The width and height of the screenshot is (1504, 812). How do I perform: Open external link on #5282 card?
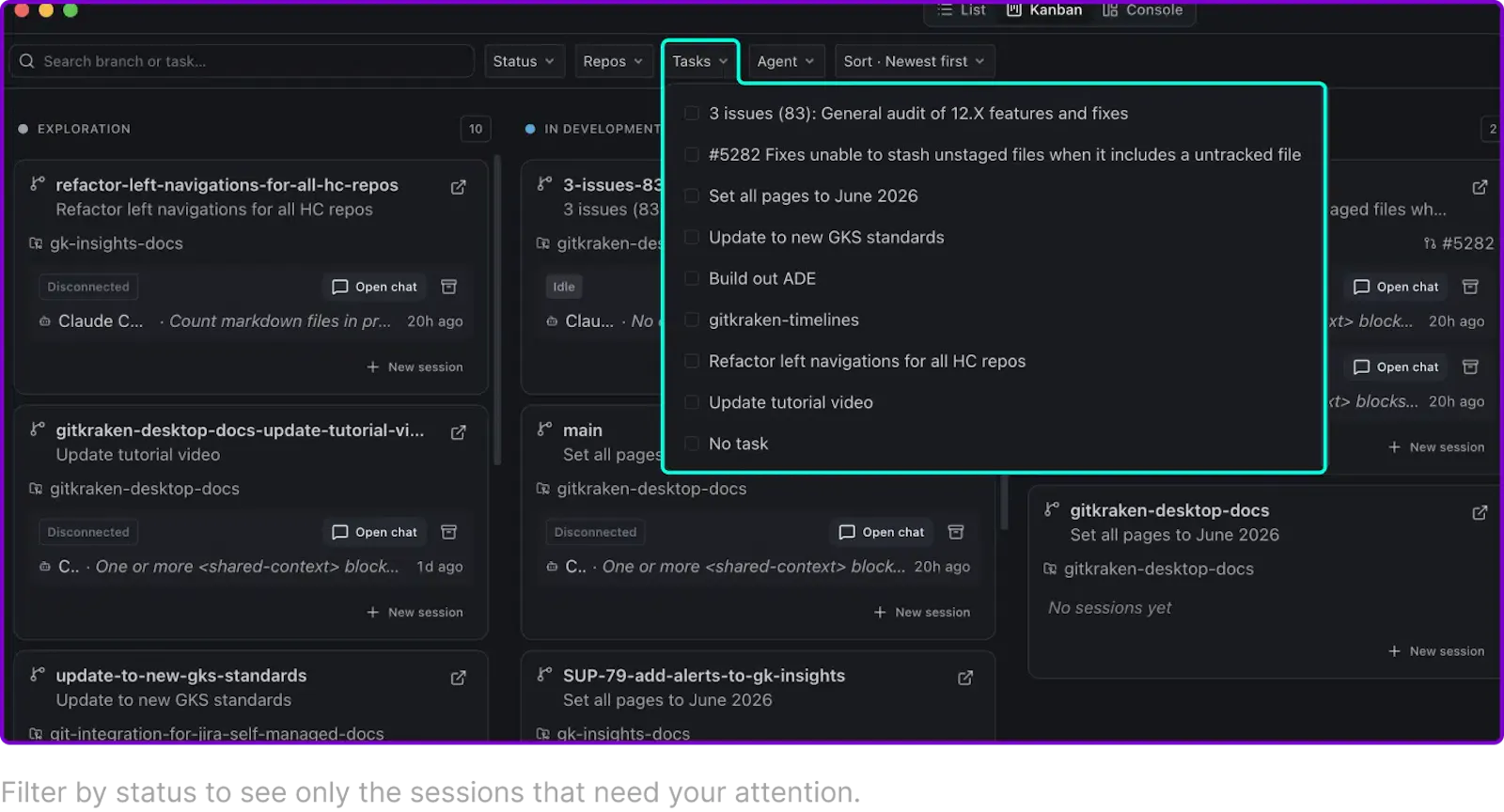tap(1480, 187)
